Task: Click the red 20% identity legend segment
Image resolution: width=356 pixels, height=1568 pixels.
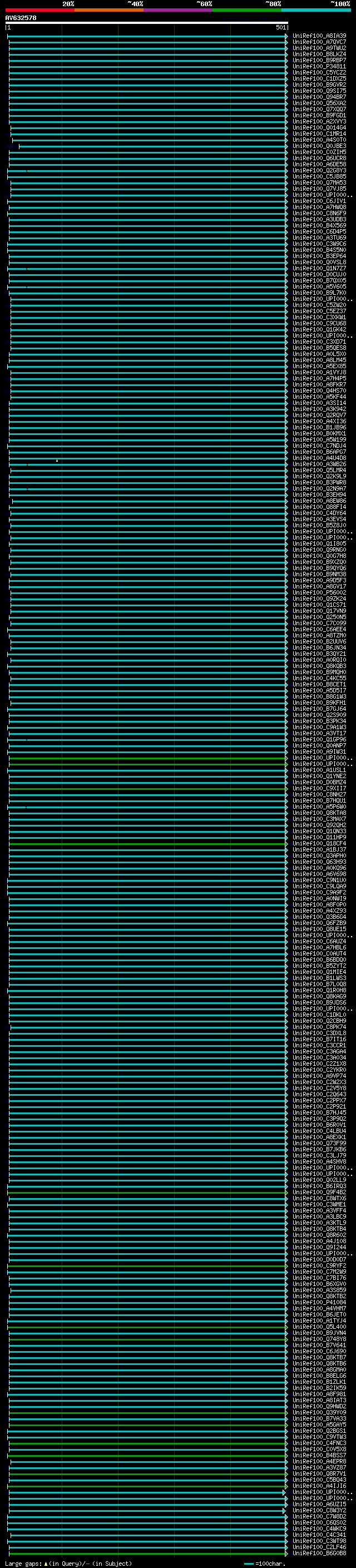Action: [x=39, y=10]
